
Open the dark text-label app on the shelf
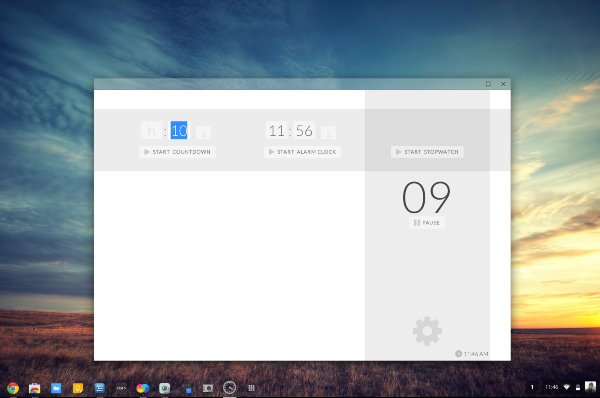point(121,388)
